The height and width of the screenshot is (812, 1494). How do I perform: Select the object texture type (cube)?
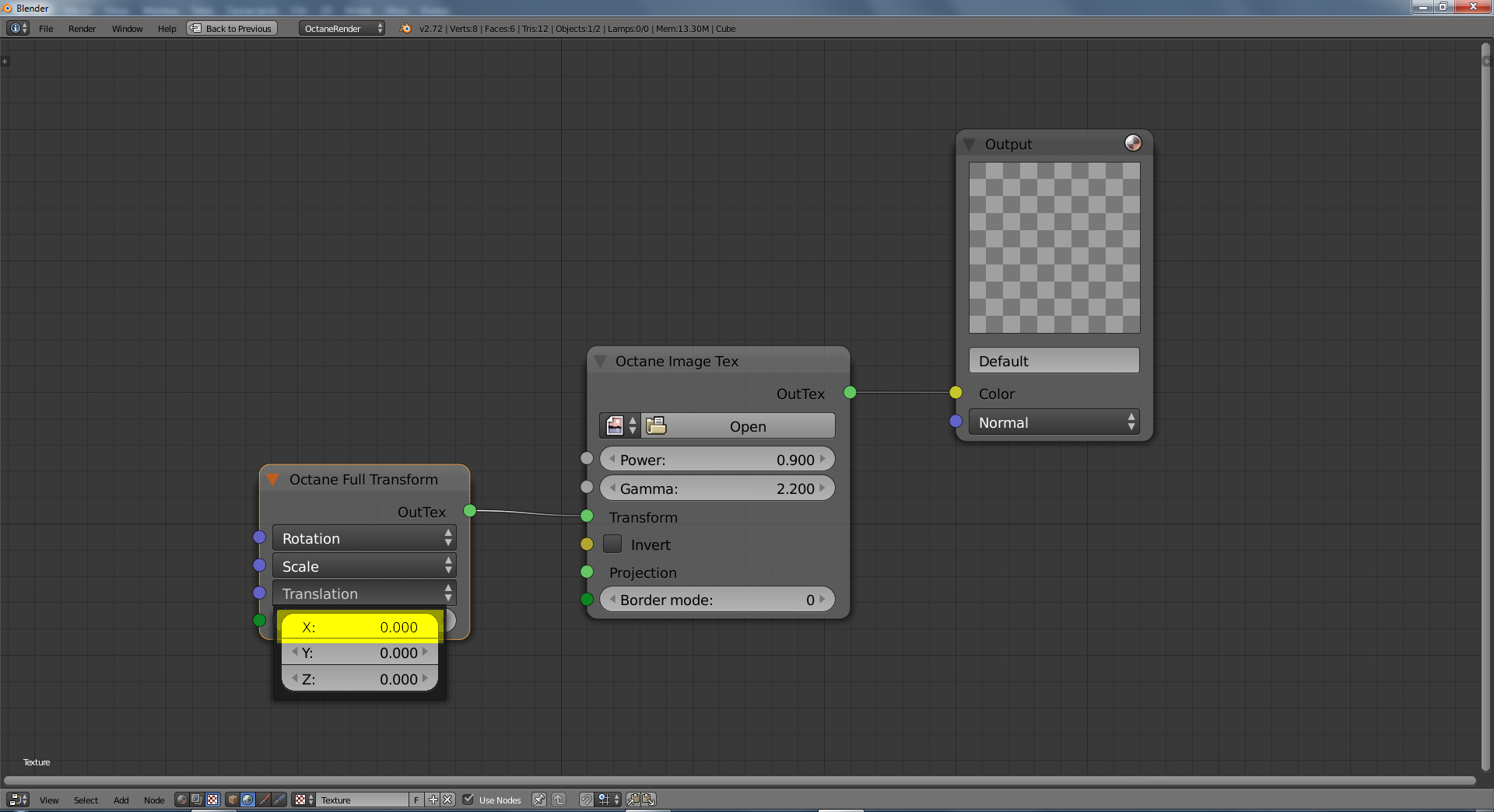tap(232, 800)
